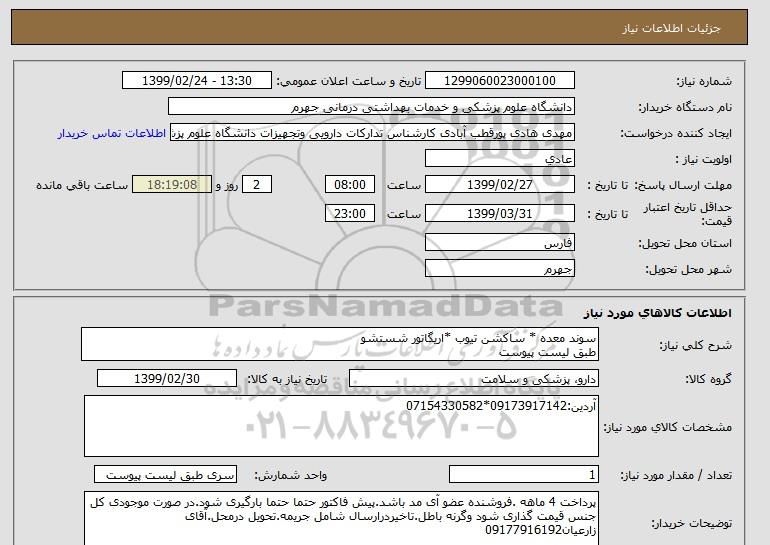Click the goods group field دارو، پزشکی و سلامت
The width and height of the screenshot is (770, 545).
[x=473, y=379]
